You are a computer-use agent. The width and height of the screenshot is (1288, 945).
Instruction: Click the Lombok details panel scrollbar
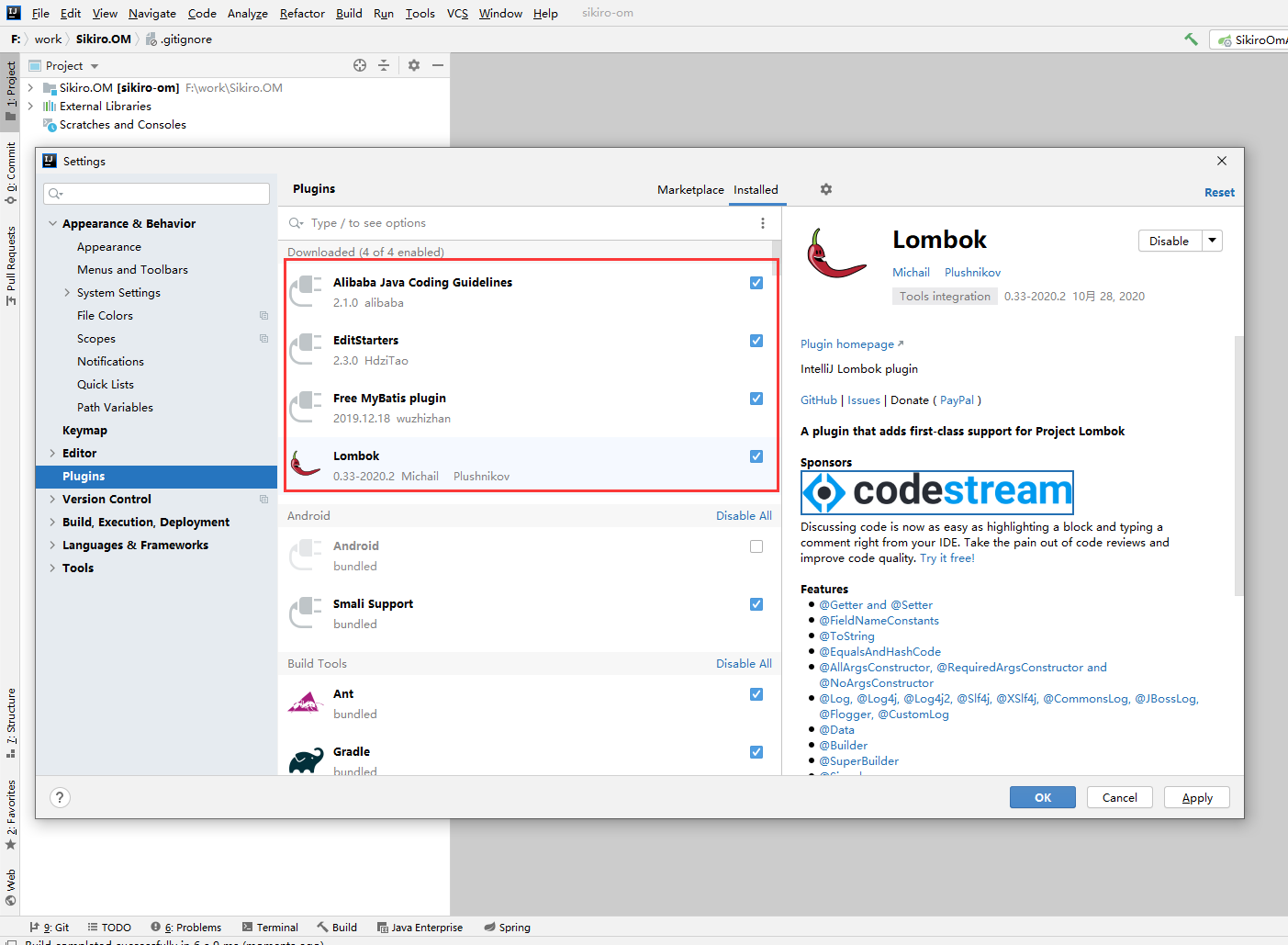[x=1238, y=465]
